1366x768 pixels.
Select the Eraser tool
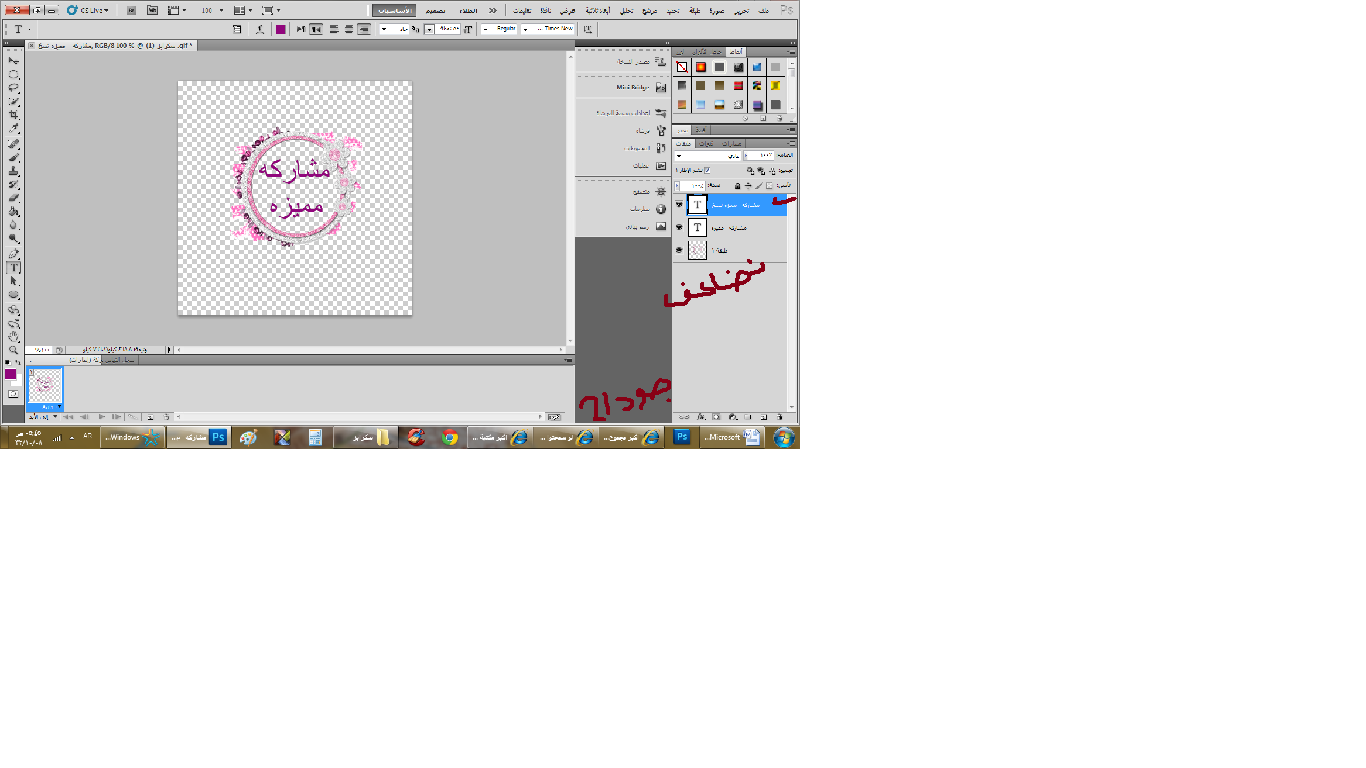pyautogui.click(x=14, y=198)
